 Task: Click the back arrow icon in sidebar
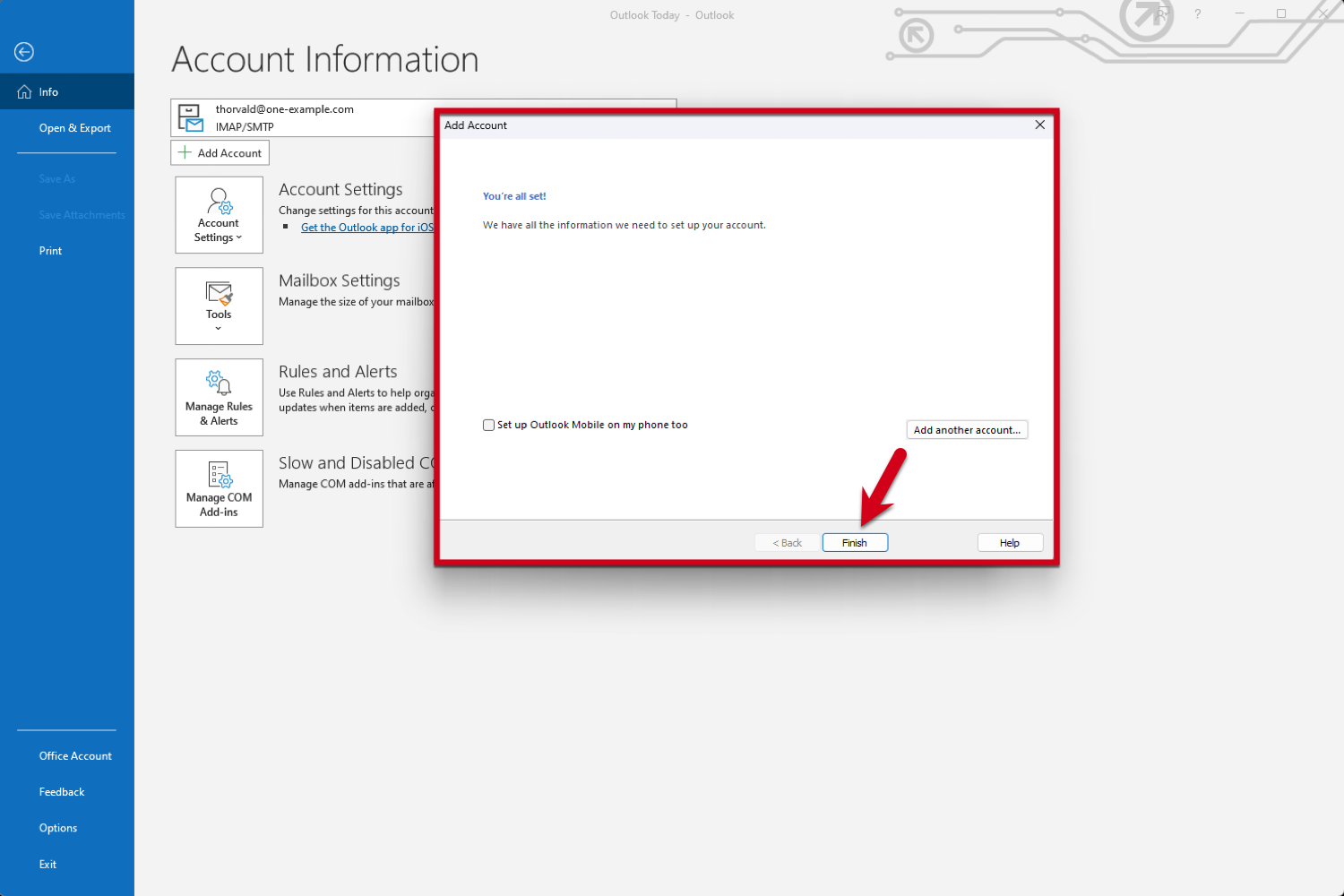pyautogui.click(x=24, y=52)
